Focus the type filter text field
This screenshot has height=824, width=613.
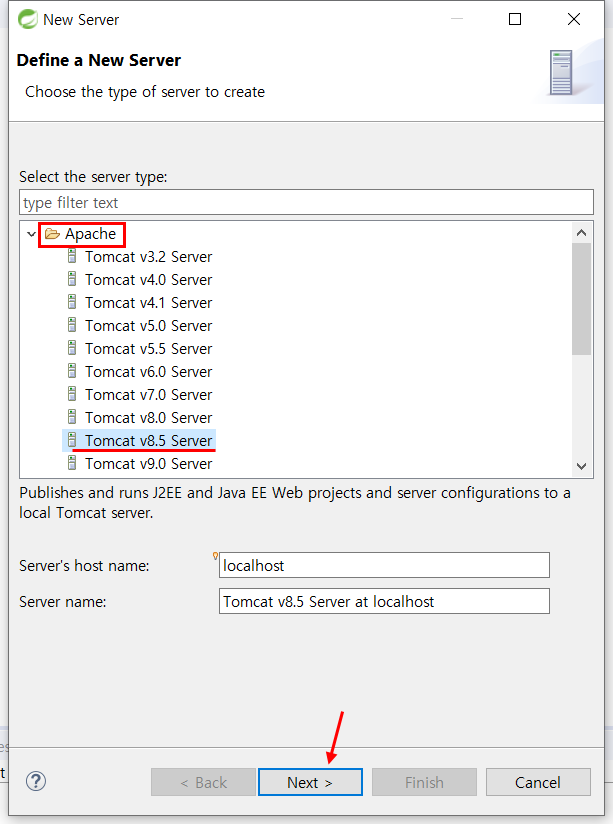click(x=306, y=202)
